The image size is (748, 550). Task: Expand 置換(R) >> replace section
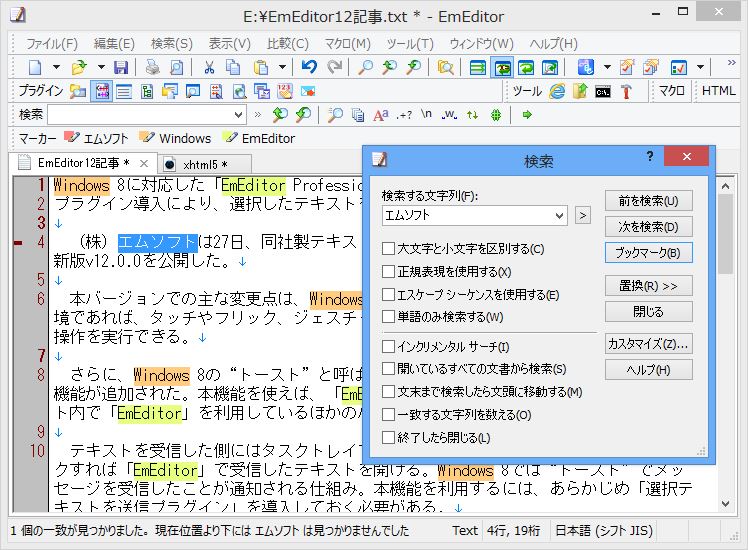[648, 286]
